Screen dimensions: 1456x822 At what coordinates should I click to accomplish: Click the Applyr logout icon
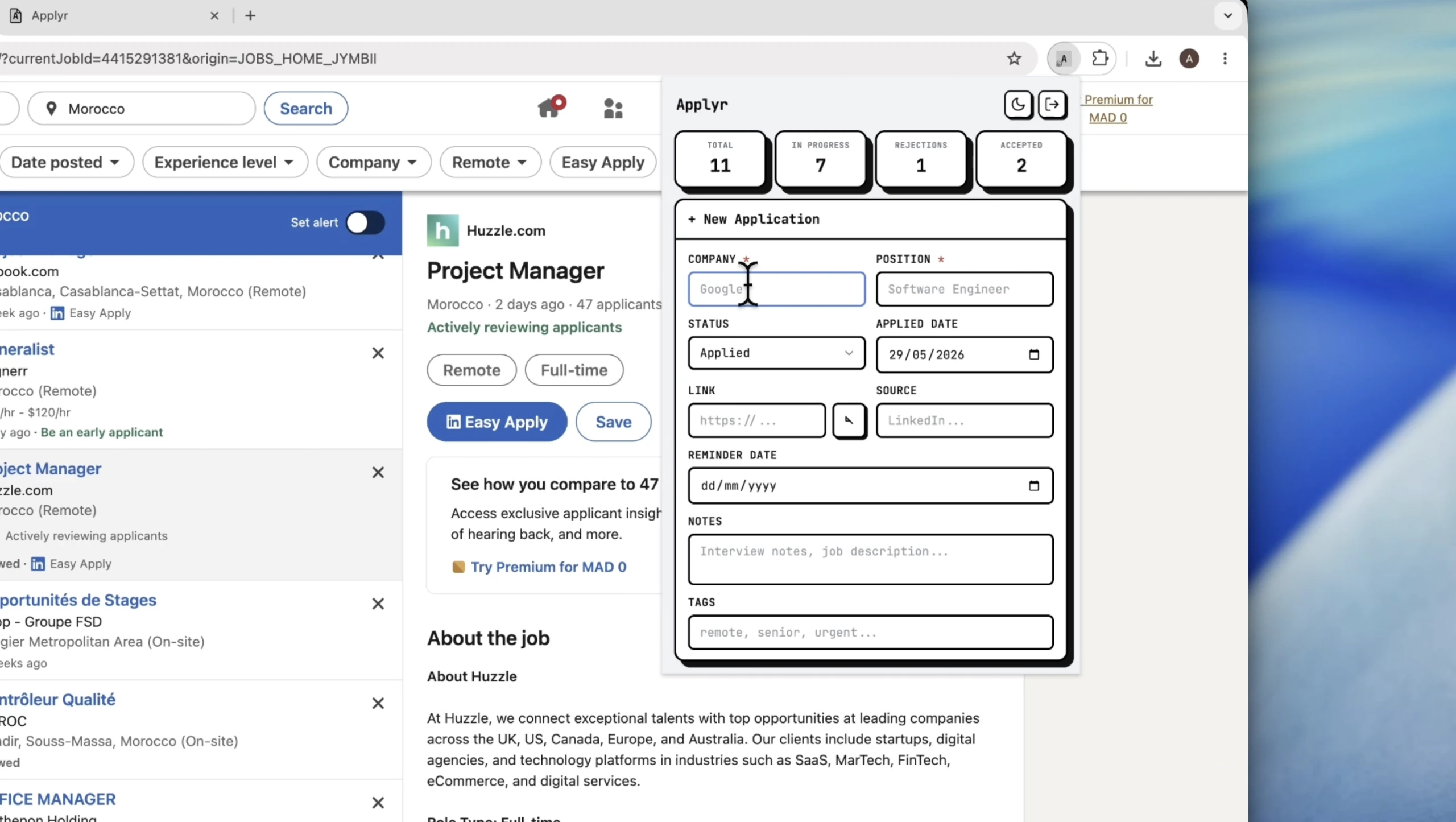(x=1052, y=105)
